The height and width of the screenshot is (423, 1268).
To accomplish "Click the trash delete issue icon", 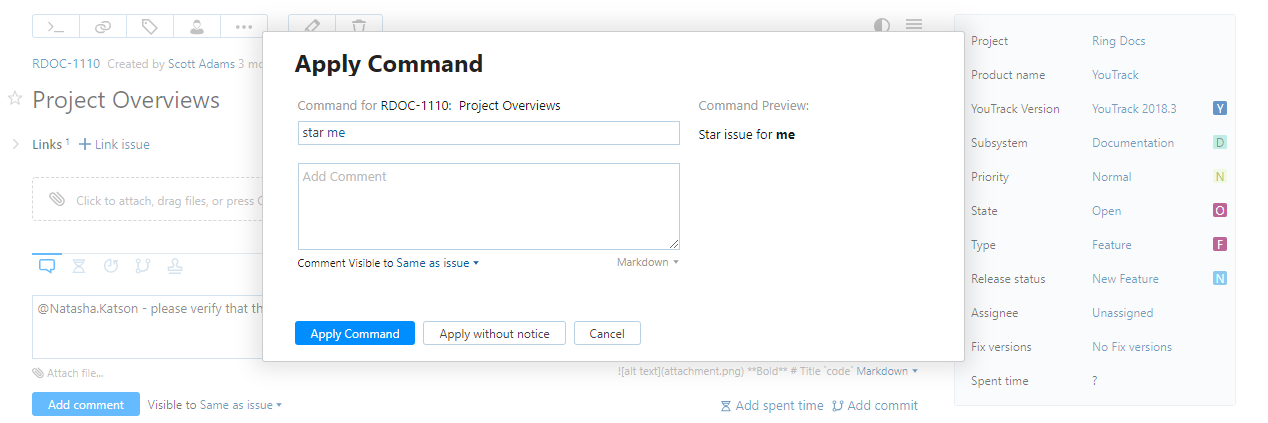I will click(x=358, y=26).
